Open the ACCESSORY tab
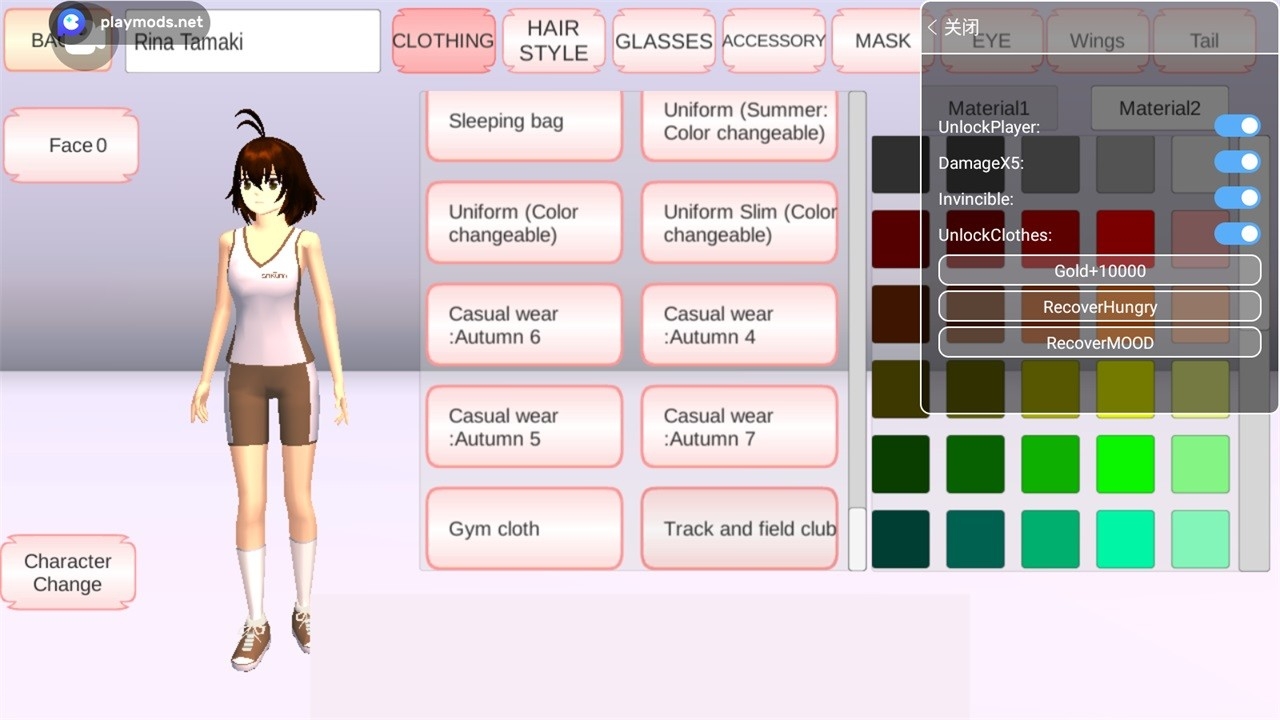Viewport: 1280px width, 720px height. point(773,41)
